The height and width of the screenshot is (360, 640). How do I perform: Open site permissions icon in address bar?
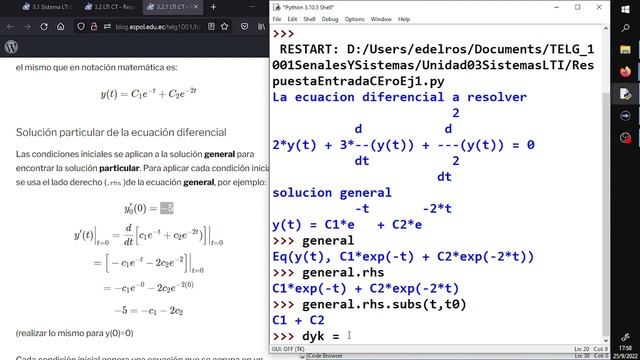(x=107, y=27)
